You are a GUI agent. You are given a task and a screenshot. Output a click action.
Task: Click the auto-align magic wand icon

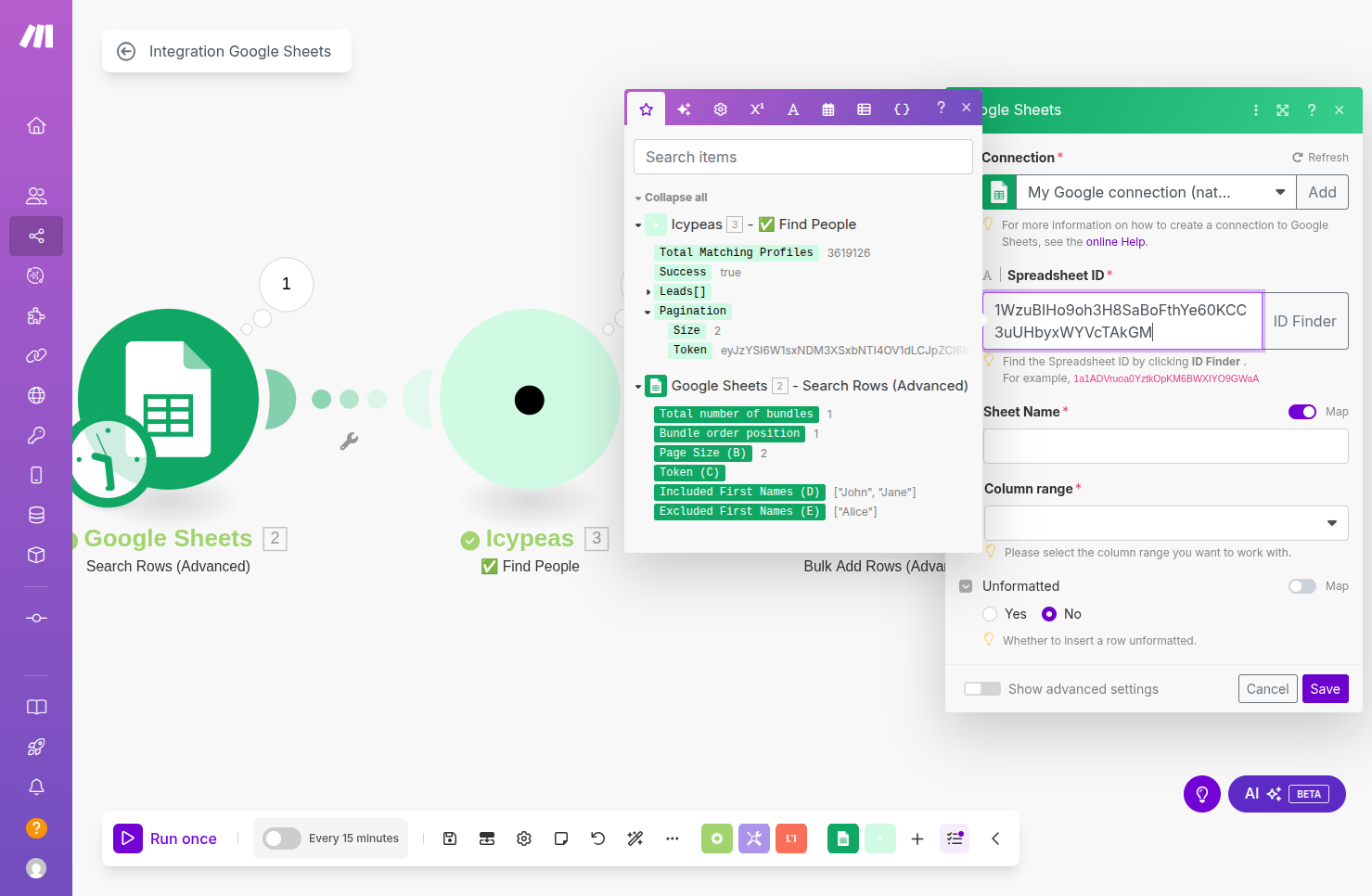point(635,838)
